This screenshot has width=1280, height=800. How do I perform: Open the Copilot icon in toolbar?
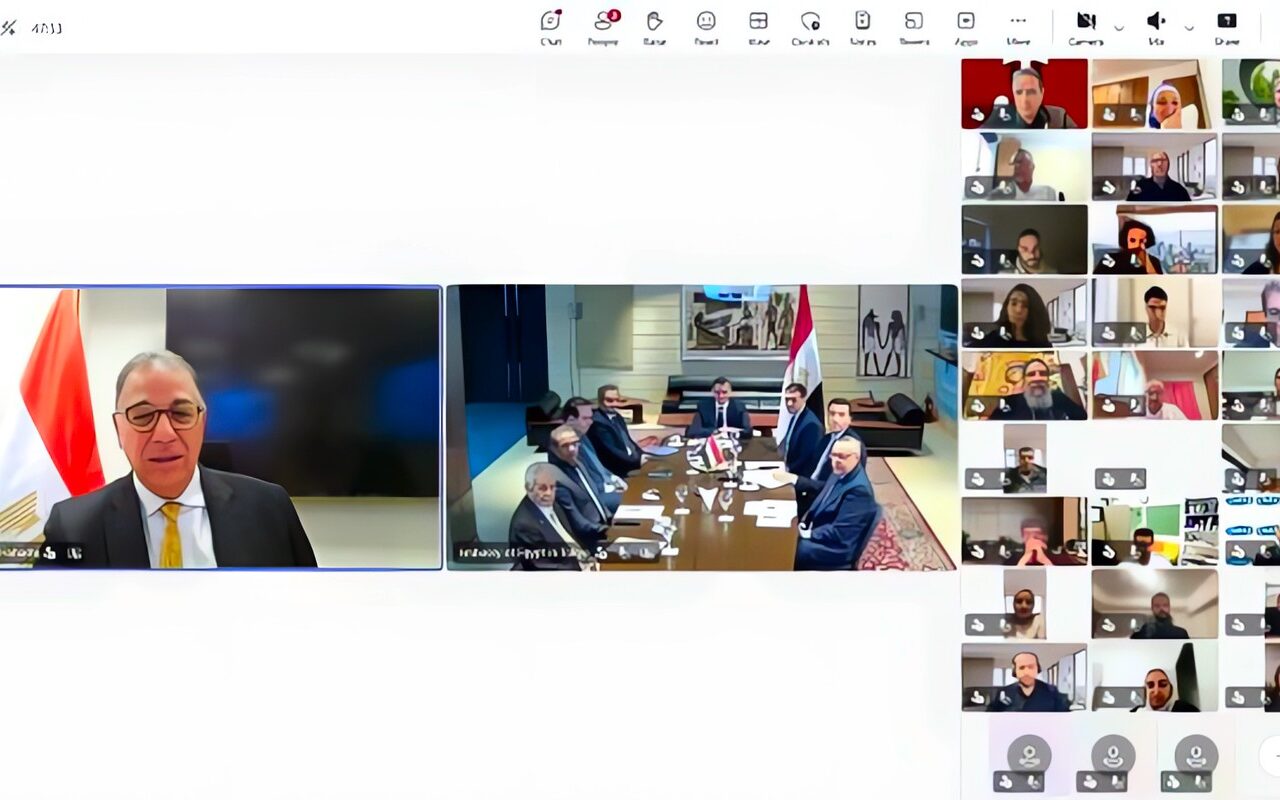pos(810,26)
